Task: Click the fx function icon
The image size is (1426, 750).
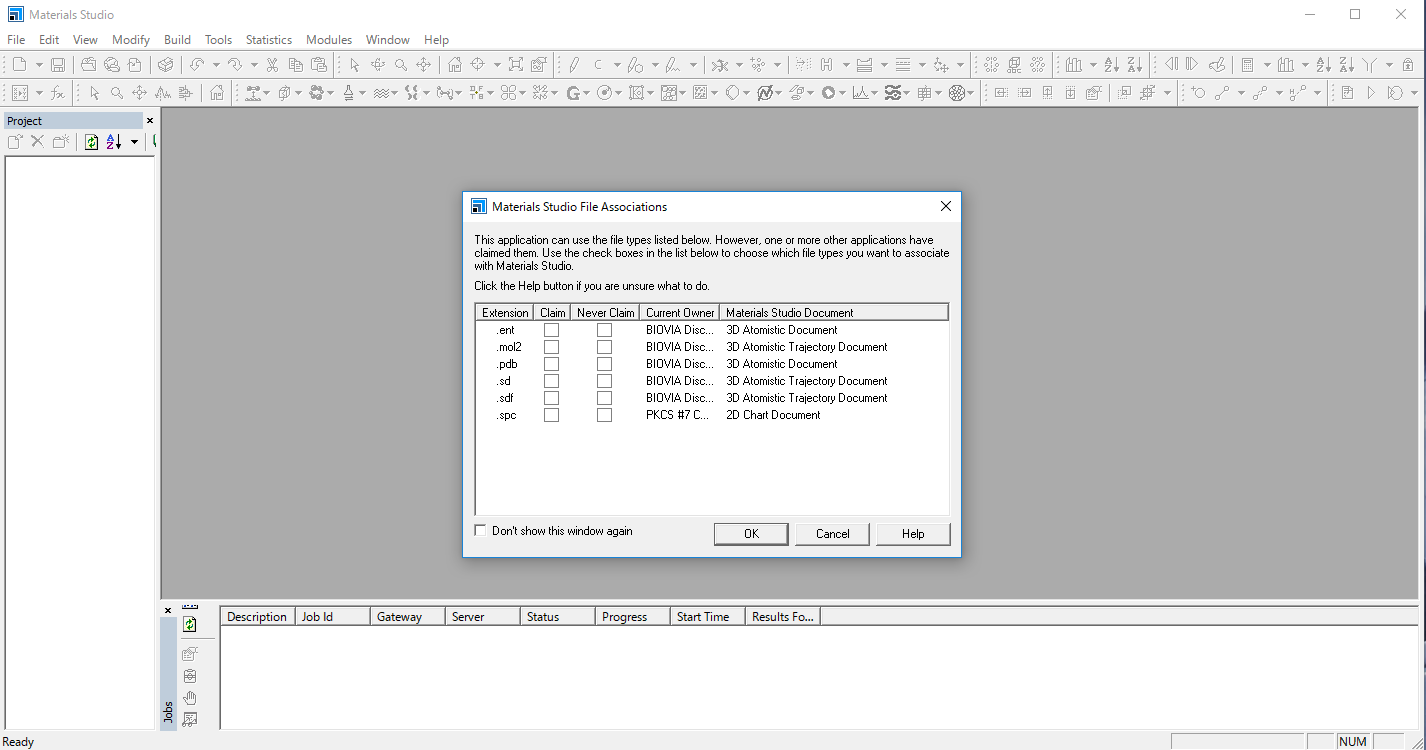Action: [x=57, y=93]
